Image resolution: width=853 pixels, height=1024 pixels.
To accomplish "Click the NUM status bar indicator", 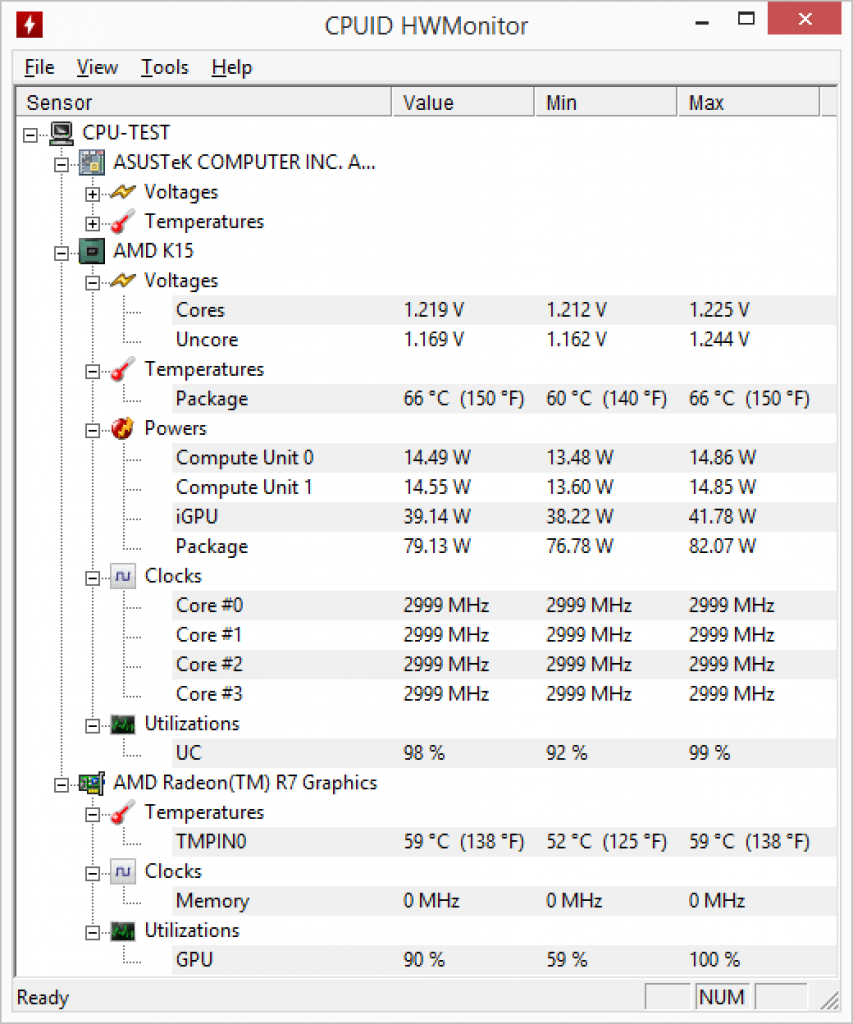I will point(722,997).
